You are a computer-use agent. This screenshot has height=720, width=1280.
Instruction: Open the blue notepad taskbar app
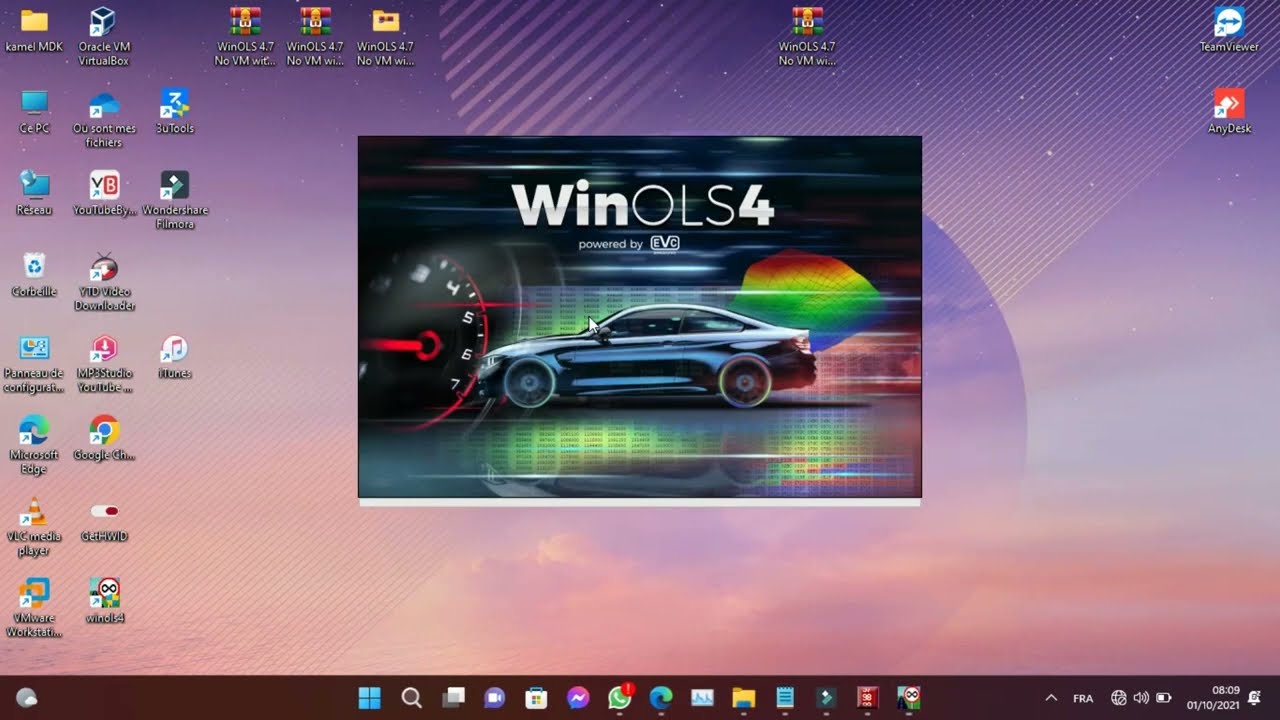(x=785, y=698)
